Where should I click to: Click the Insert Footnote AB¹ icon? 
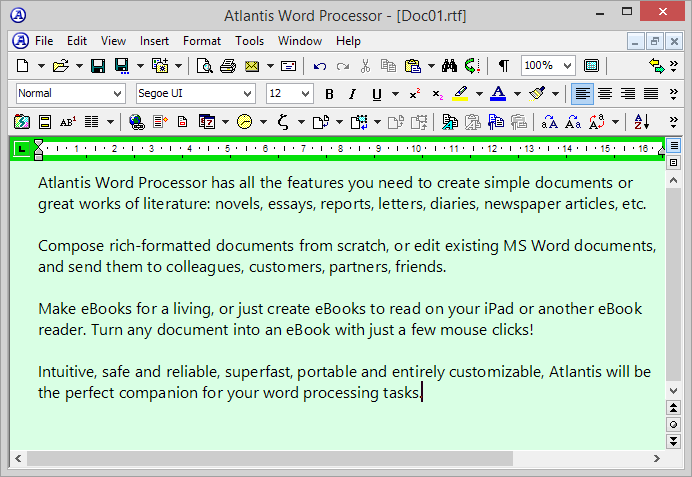68,122
